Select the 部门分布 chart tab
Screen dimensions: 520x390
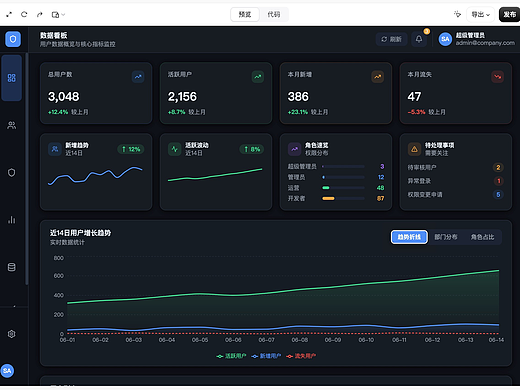coord(446,237)
